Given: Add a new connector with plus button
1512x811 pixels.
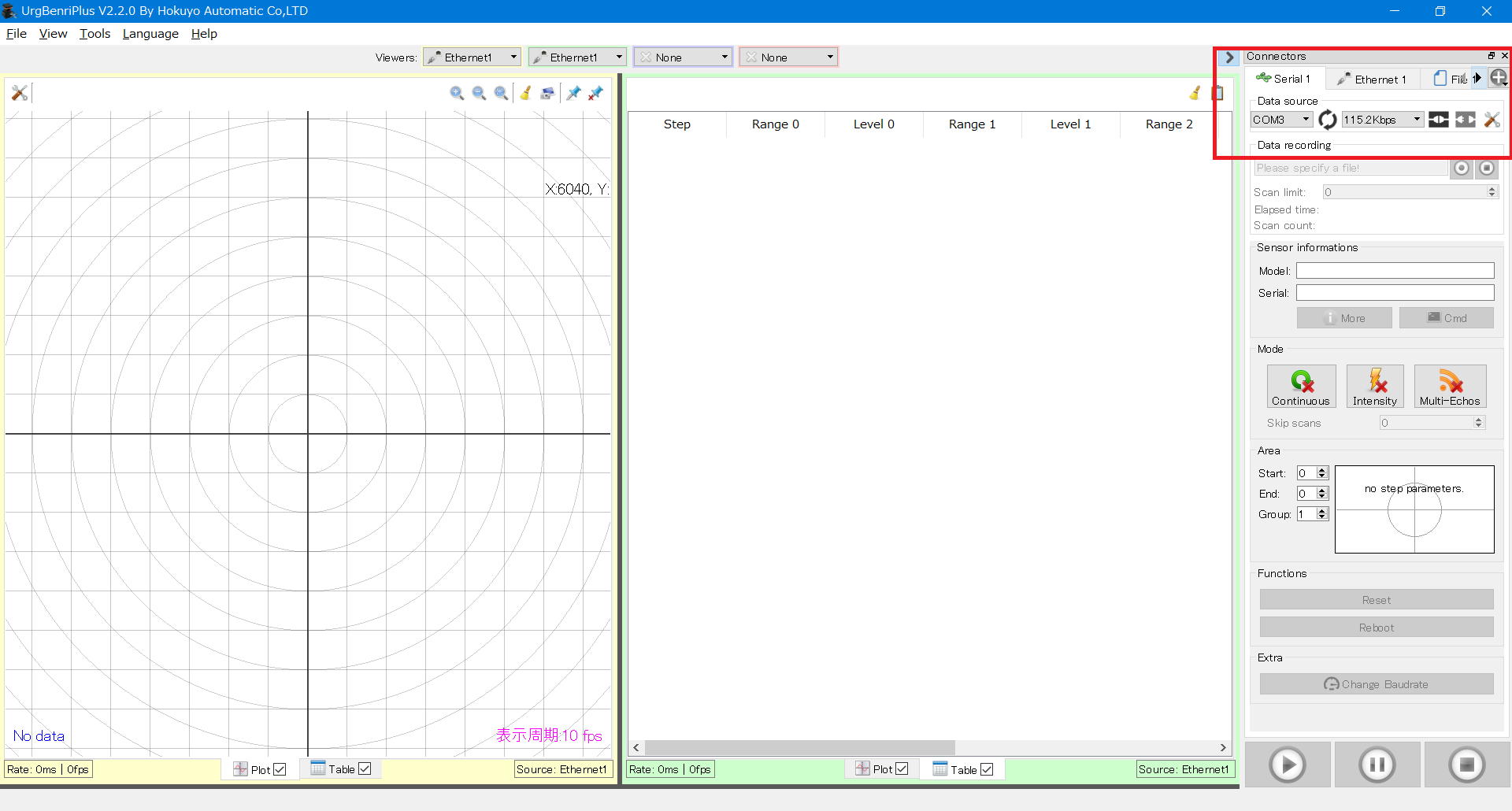Looking at the screenshot, I should pyautogui.click(x=1499, y=77).
